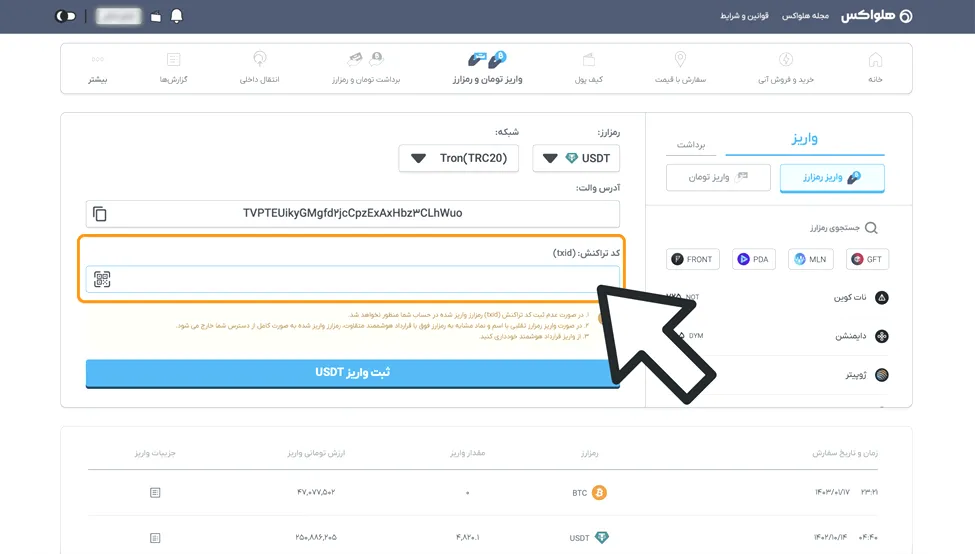Switch to برداشت tab
The height and width of the screenshot is (554, 975).
(691, 144)
